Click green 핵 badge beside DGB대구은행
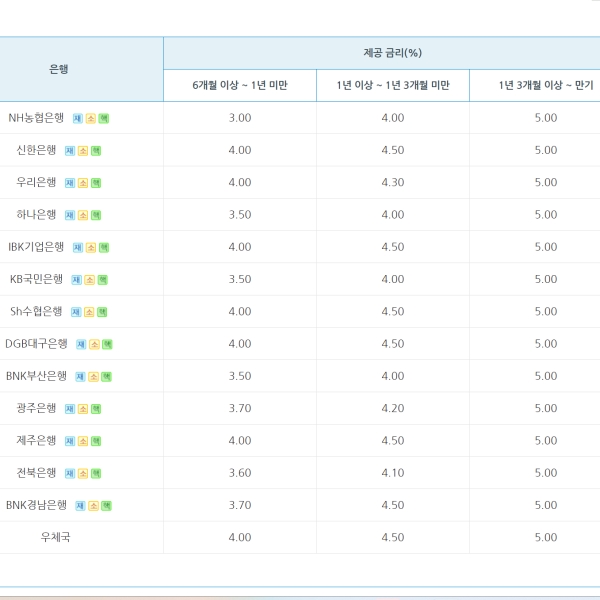This screenshot has width=600, height=600. pos(107,344)
